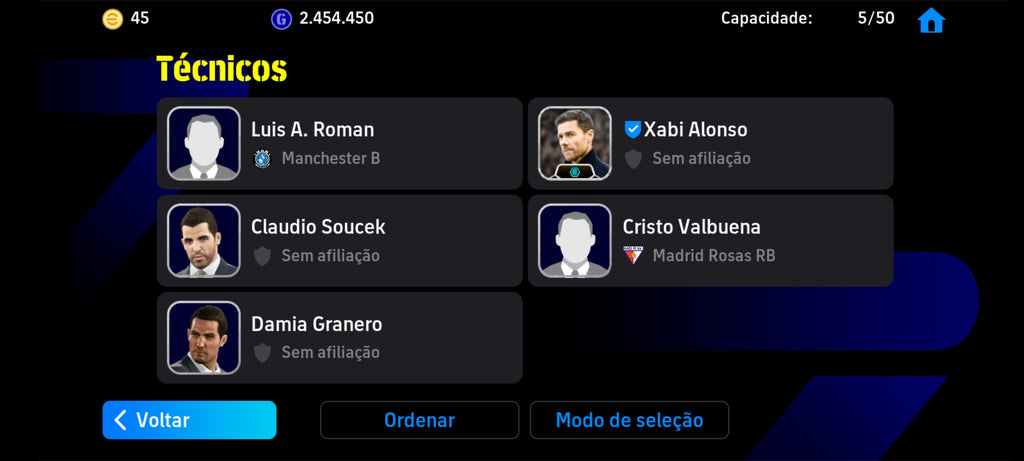Tap the gold coin currency icon
The width and height of the screenshot is (1024, 461).
(x=112, y=19)
